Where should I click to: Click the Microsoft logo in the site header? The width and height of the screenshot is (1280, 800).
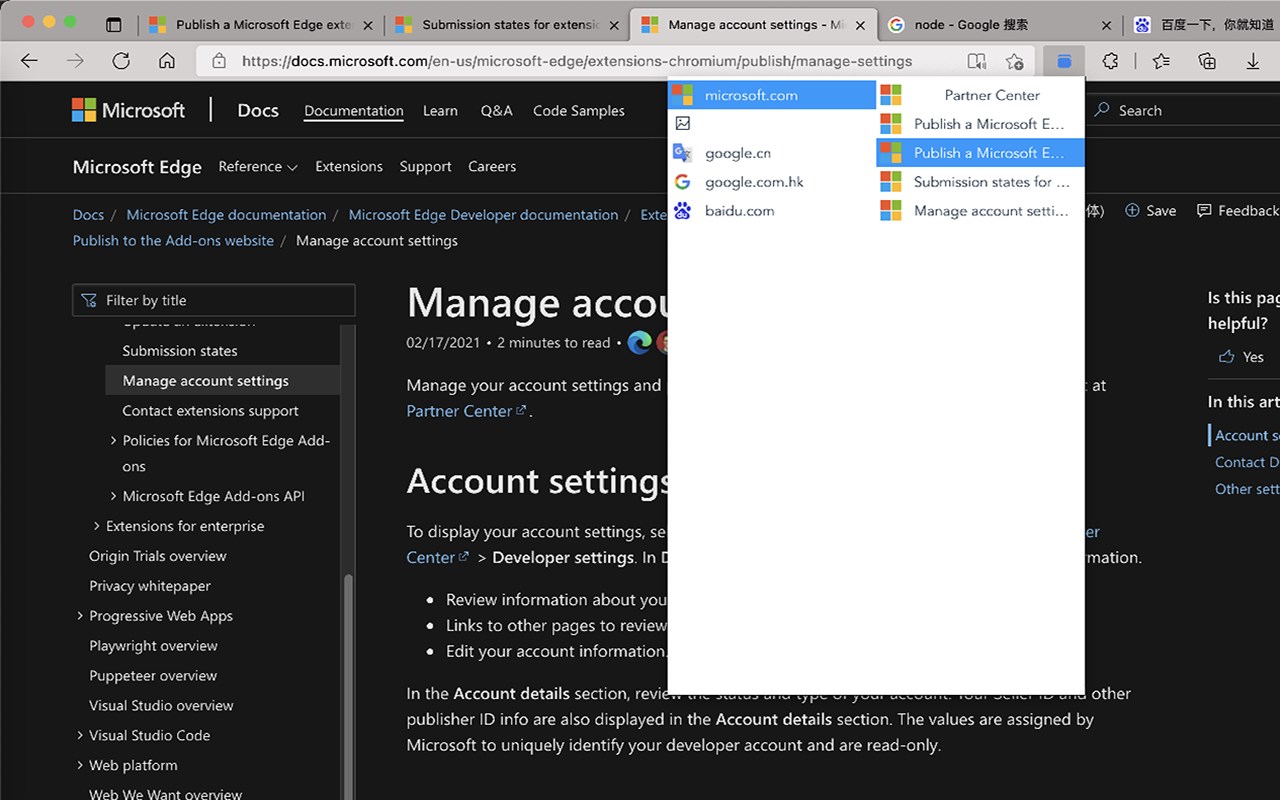coord(129,110)
